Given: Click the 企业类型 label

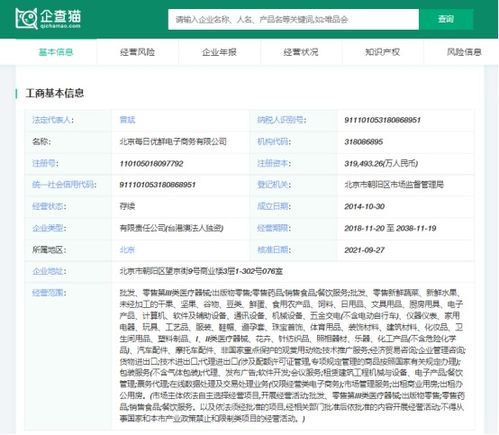Looking at the screenshot, I should 49,228.
